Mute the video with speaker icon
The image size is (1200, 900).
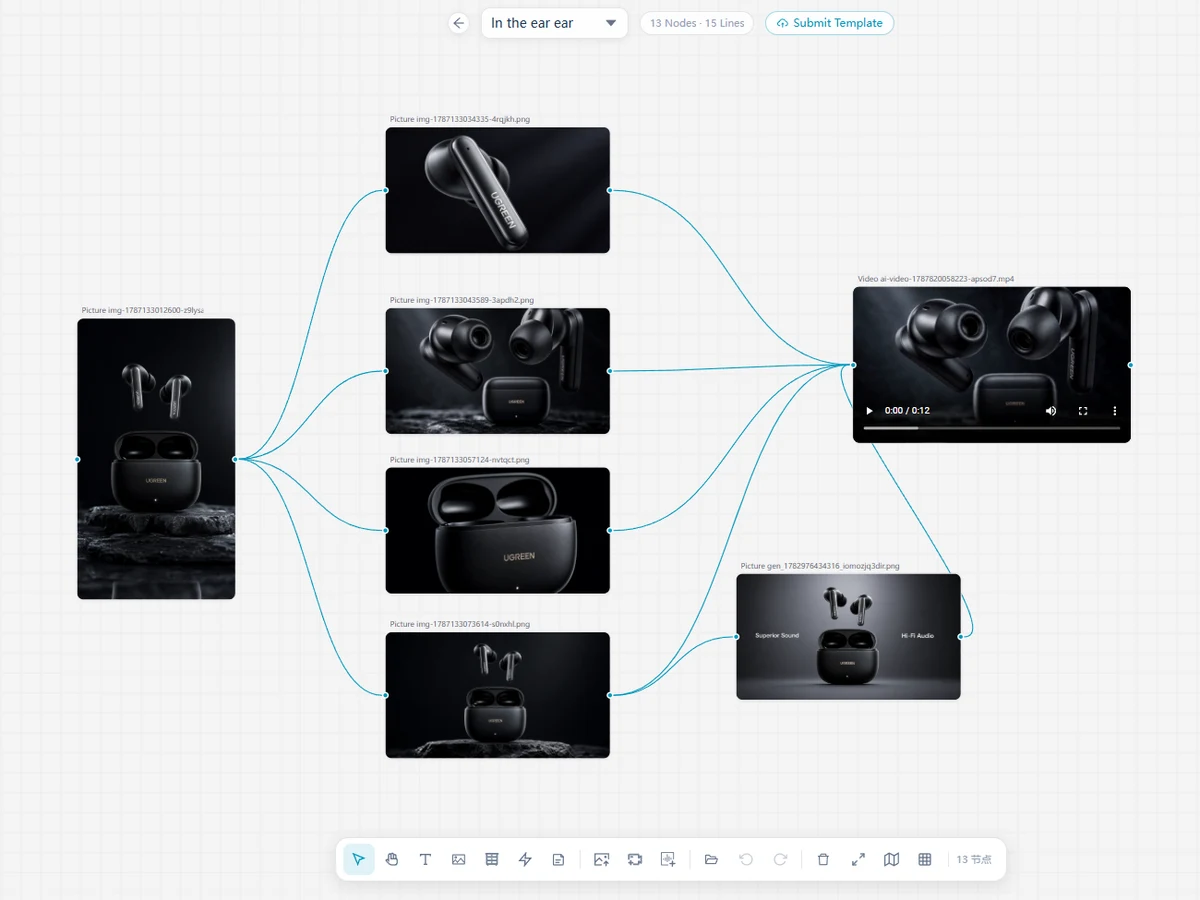coord(1051,411)
